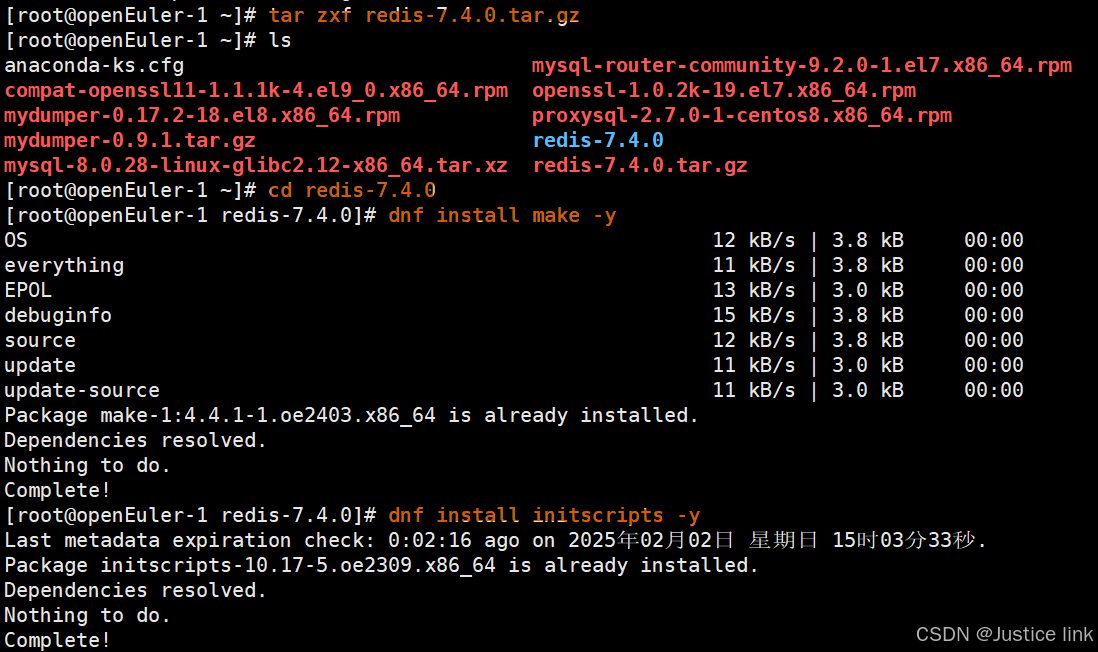Click the 'update-source' repository row label
The height and width of the screenshot is (652, 1098).
click(x=82, y=391)
